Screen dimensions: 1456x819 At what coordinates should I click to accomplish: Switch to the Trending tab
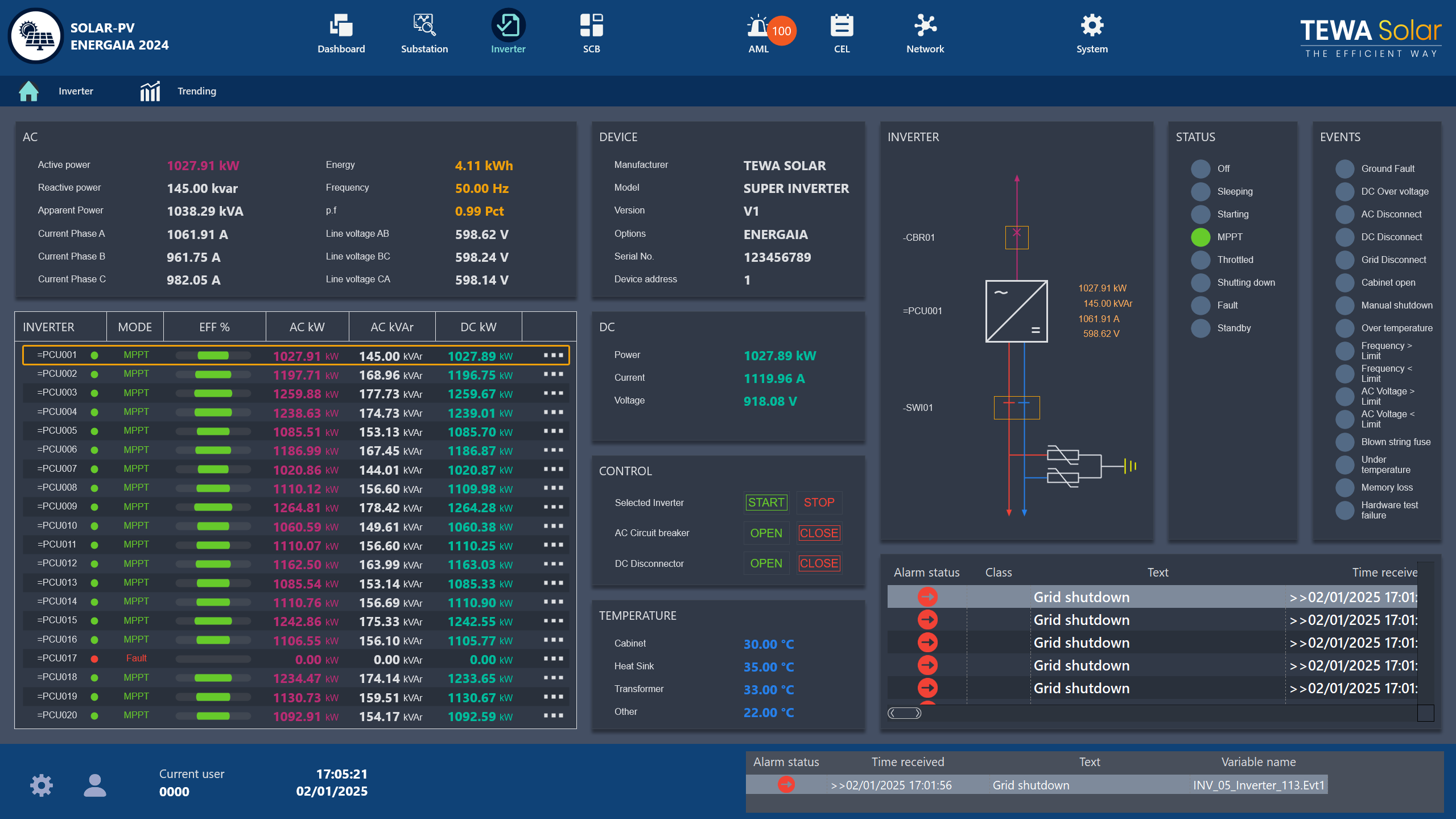click(x=196, y=91)
